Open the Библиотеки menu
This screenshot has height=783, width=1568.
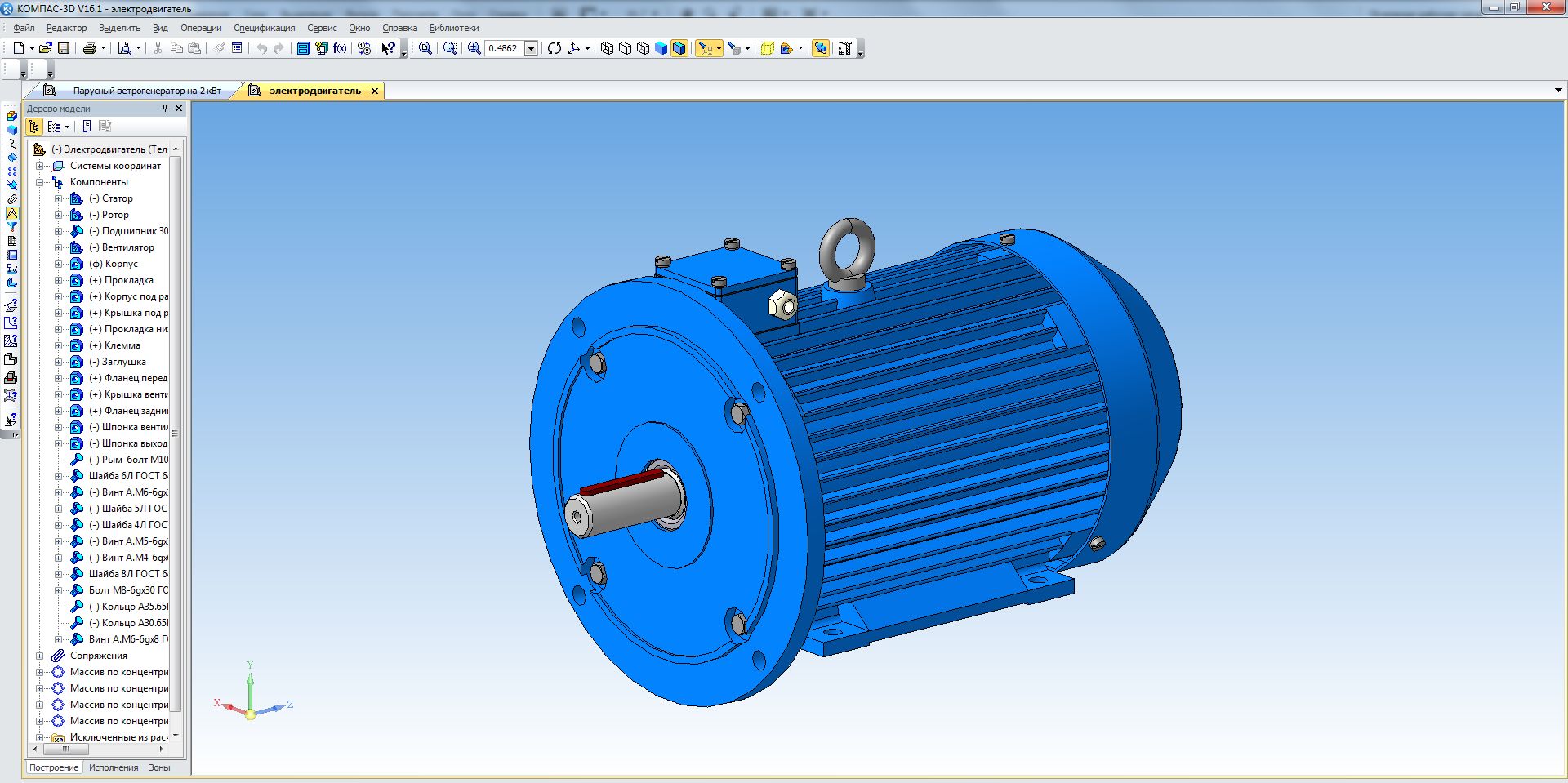(454, 28)
